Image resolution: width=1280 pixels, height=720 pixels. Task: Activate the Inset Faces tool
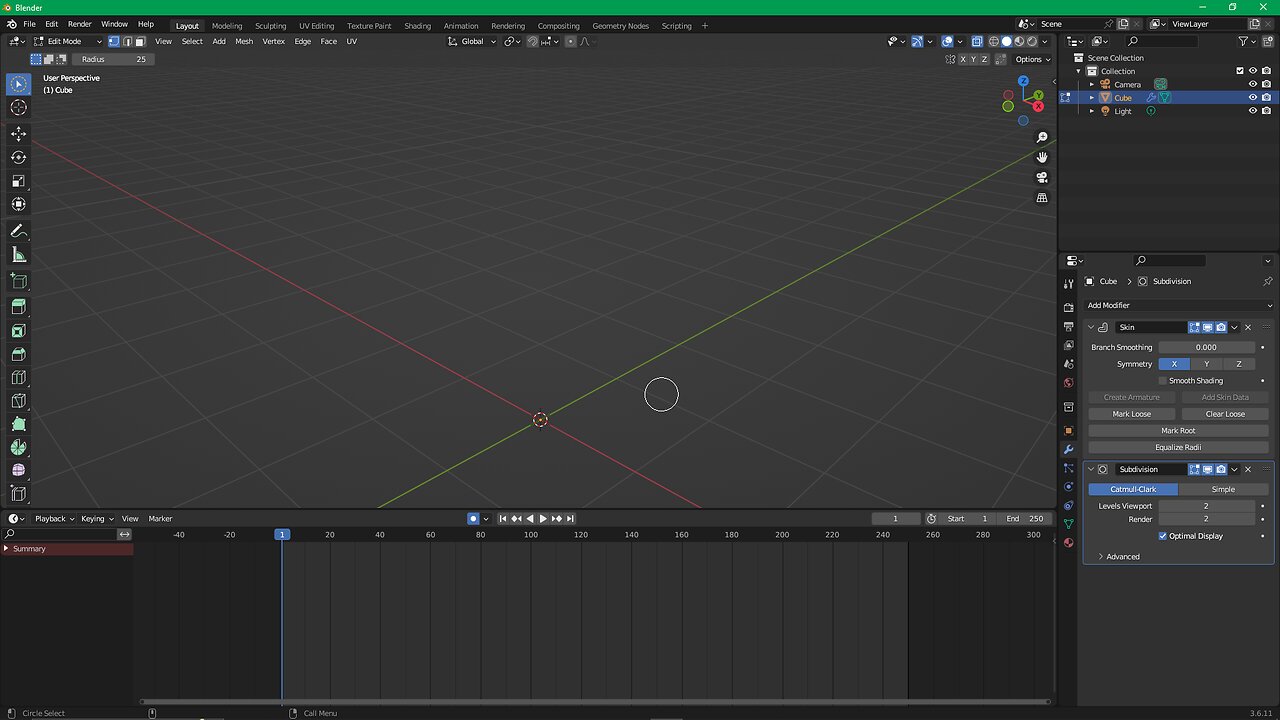[x=18, y=331]
